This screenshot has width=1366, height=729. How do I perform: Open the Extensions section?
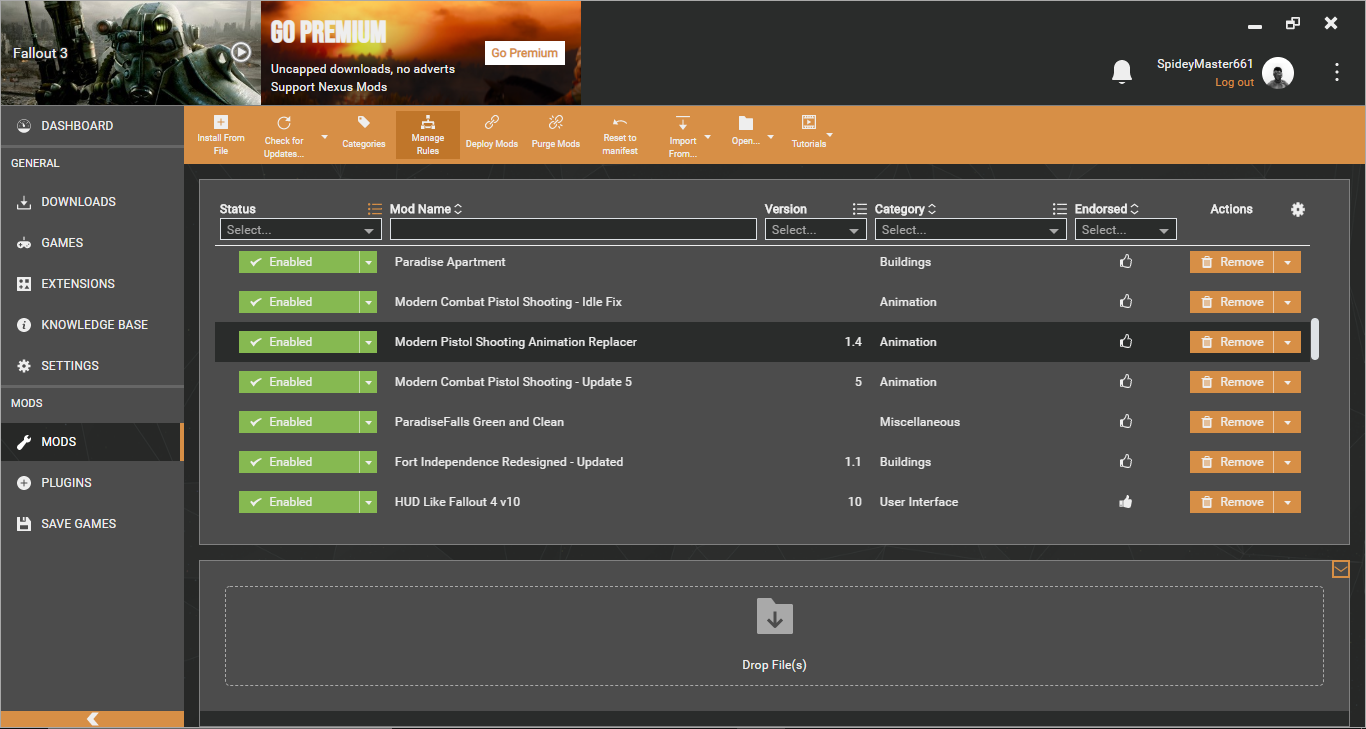click(92, 284)
